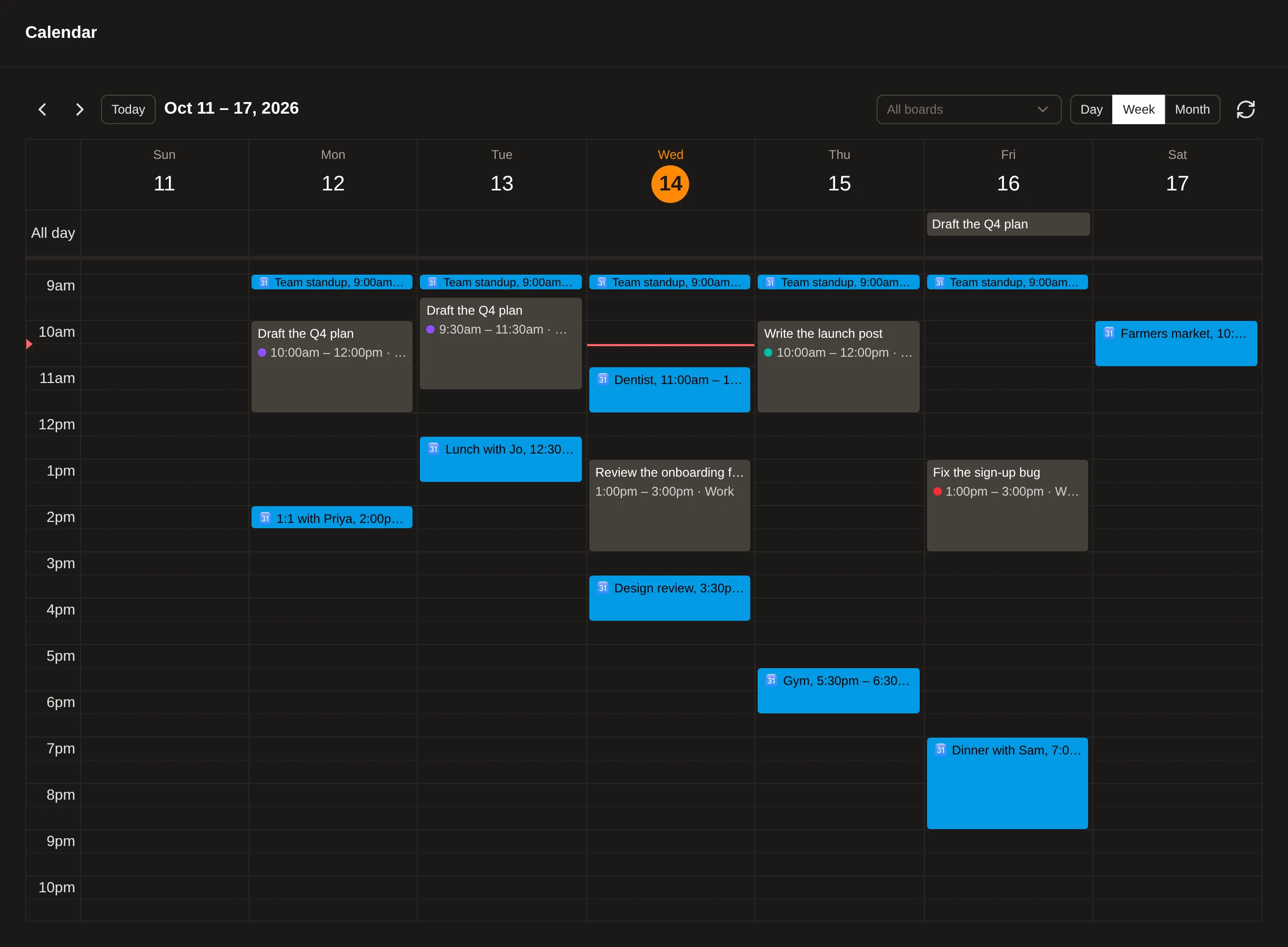Go to the previous week
Screen dimensions: 1288x947
43,109
